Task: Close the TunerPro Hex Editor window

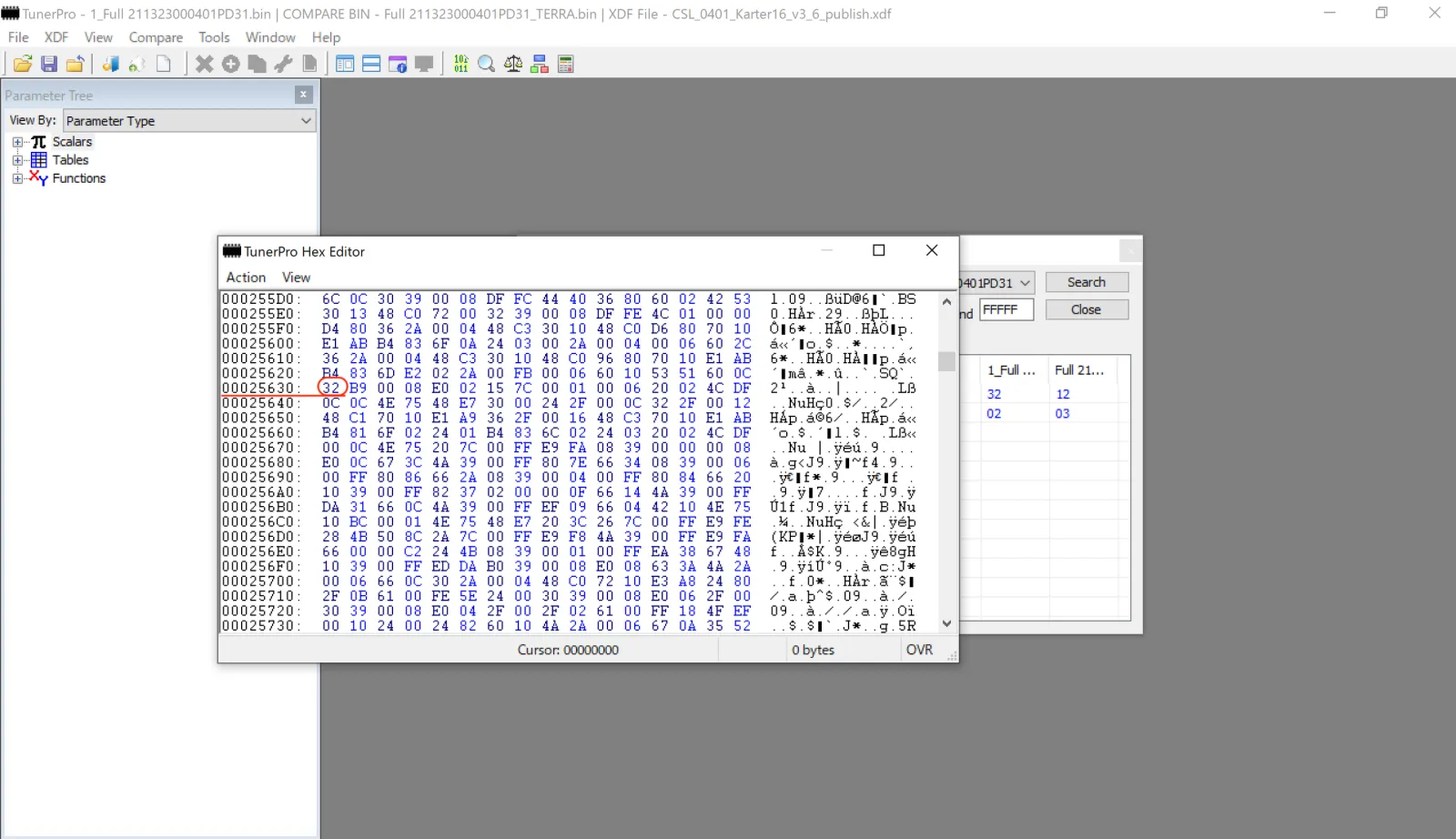Action: (x=932, y=250)
